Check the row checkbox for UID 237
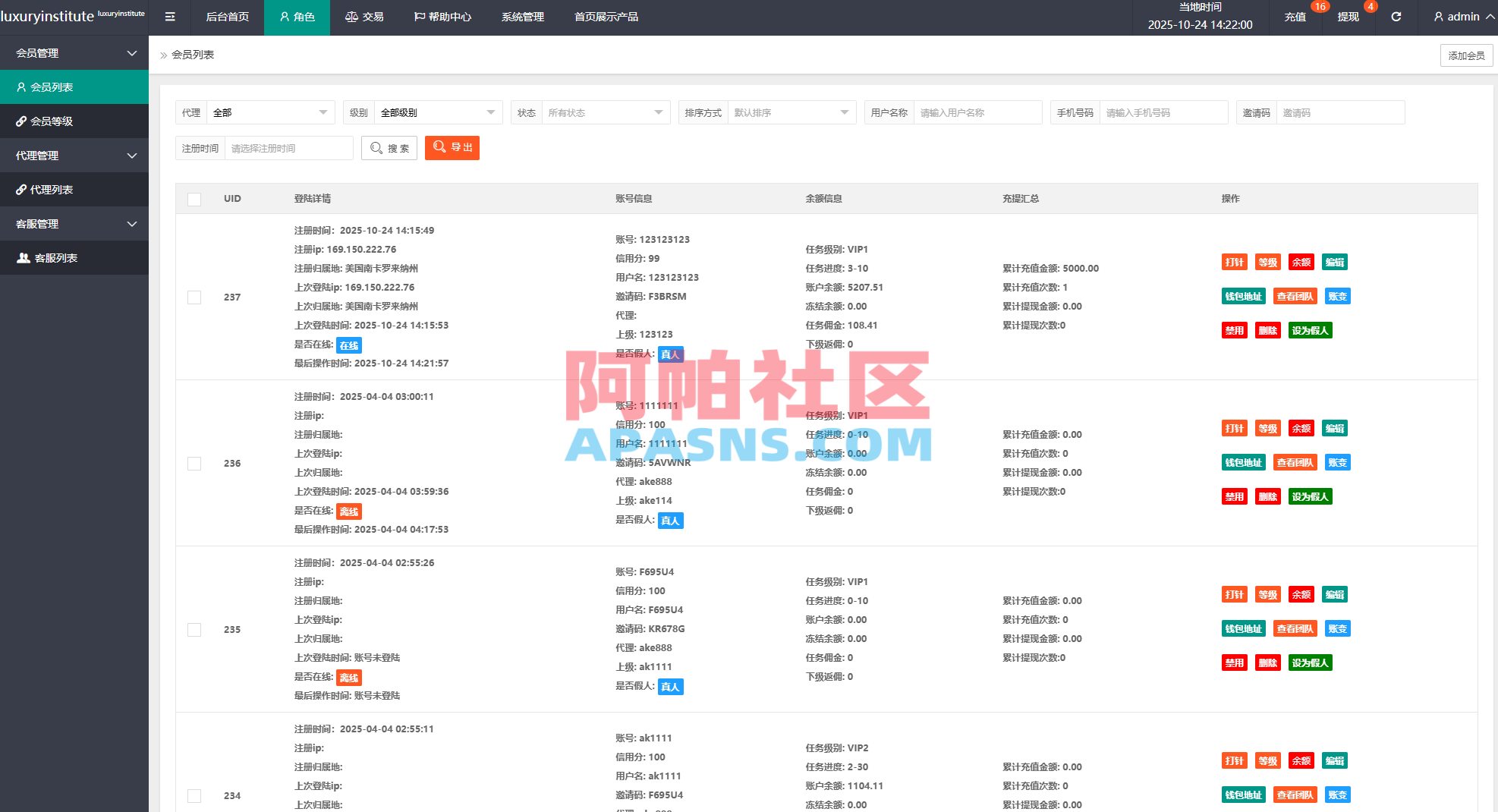The height and width of the screenshot is (812, 1498). click(x=194, y=297)
